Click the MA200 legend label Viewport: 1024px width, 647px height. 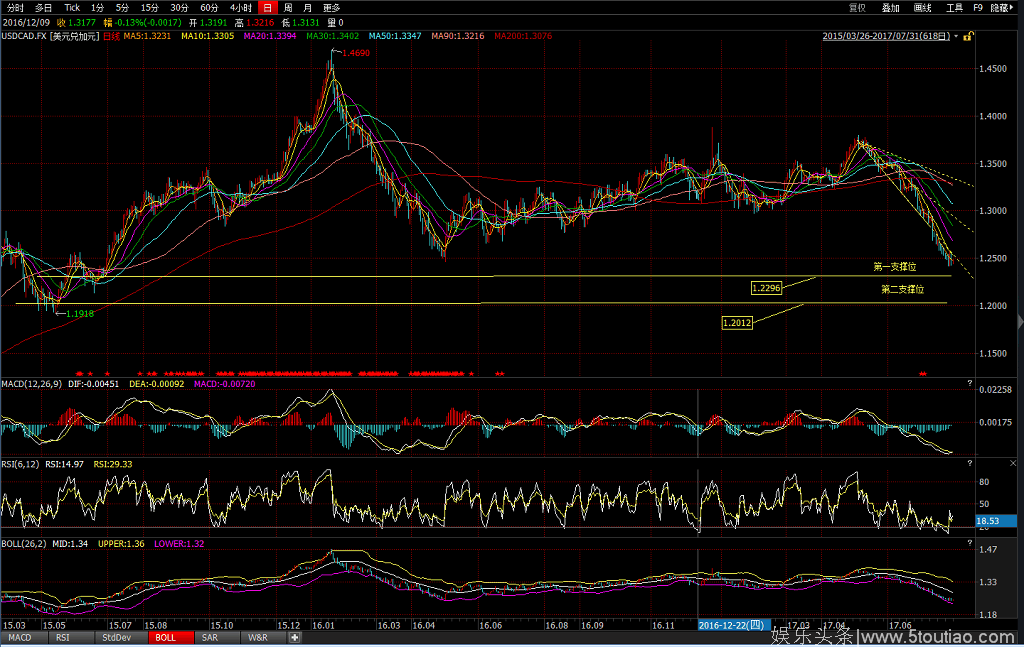(523, 36)
